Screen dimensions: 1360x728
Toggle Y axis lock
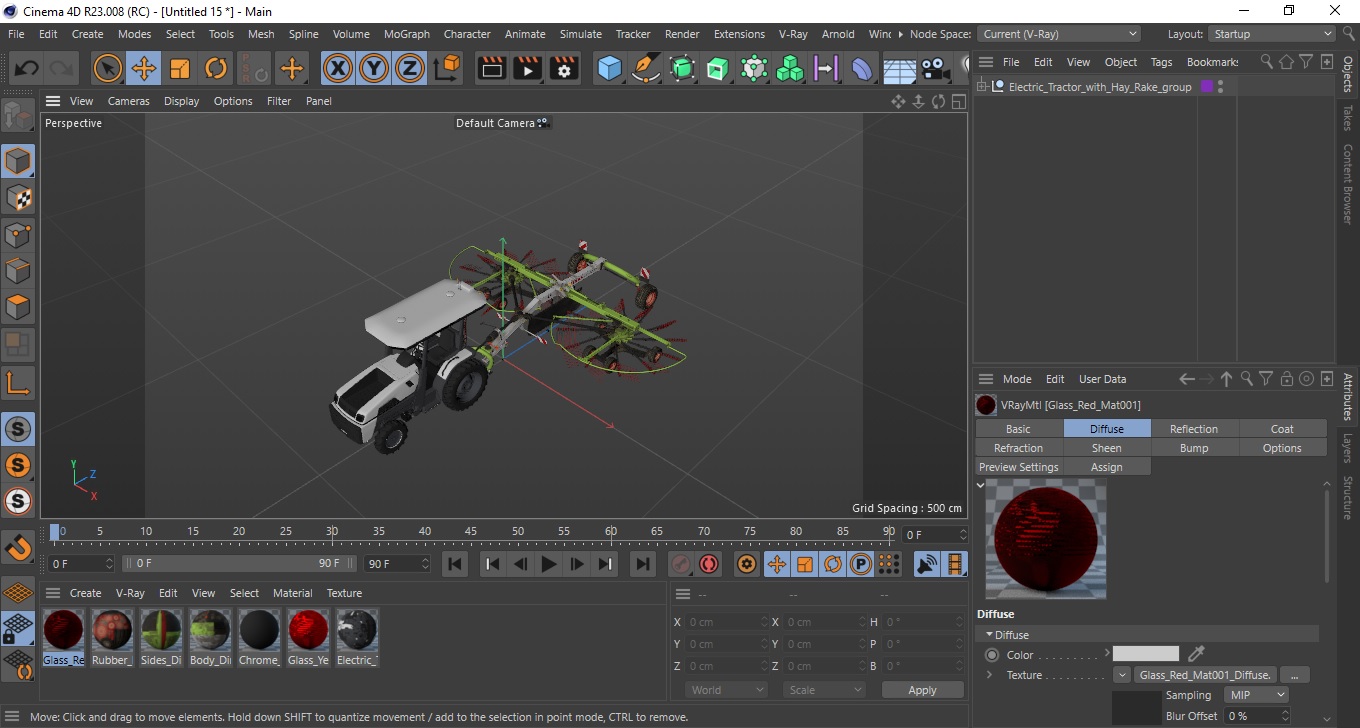[x=374, y=69]
